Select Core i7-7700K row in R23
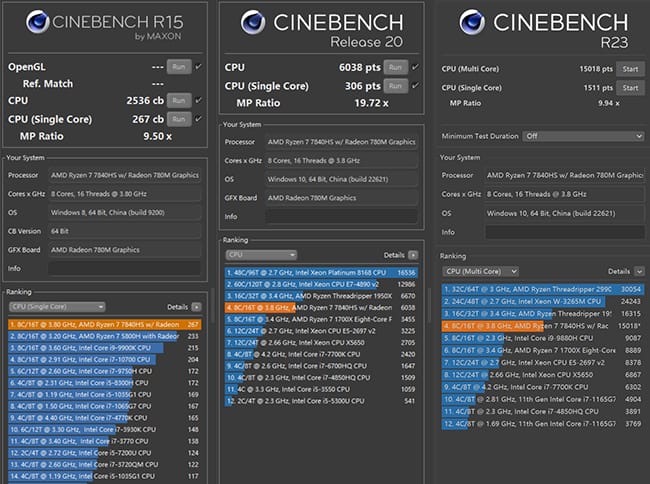Screen dimensions: 650x484 [x=543, y=387]
